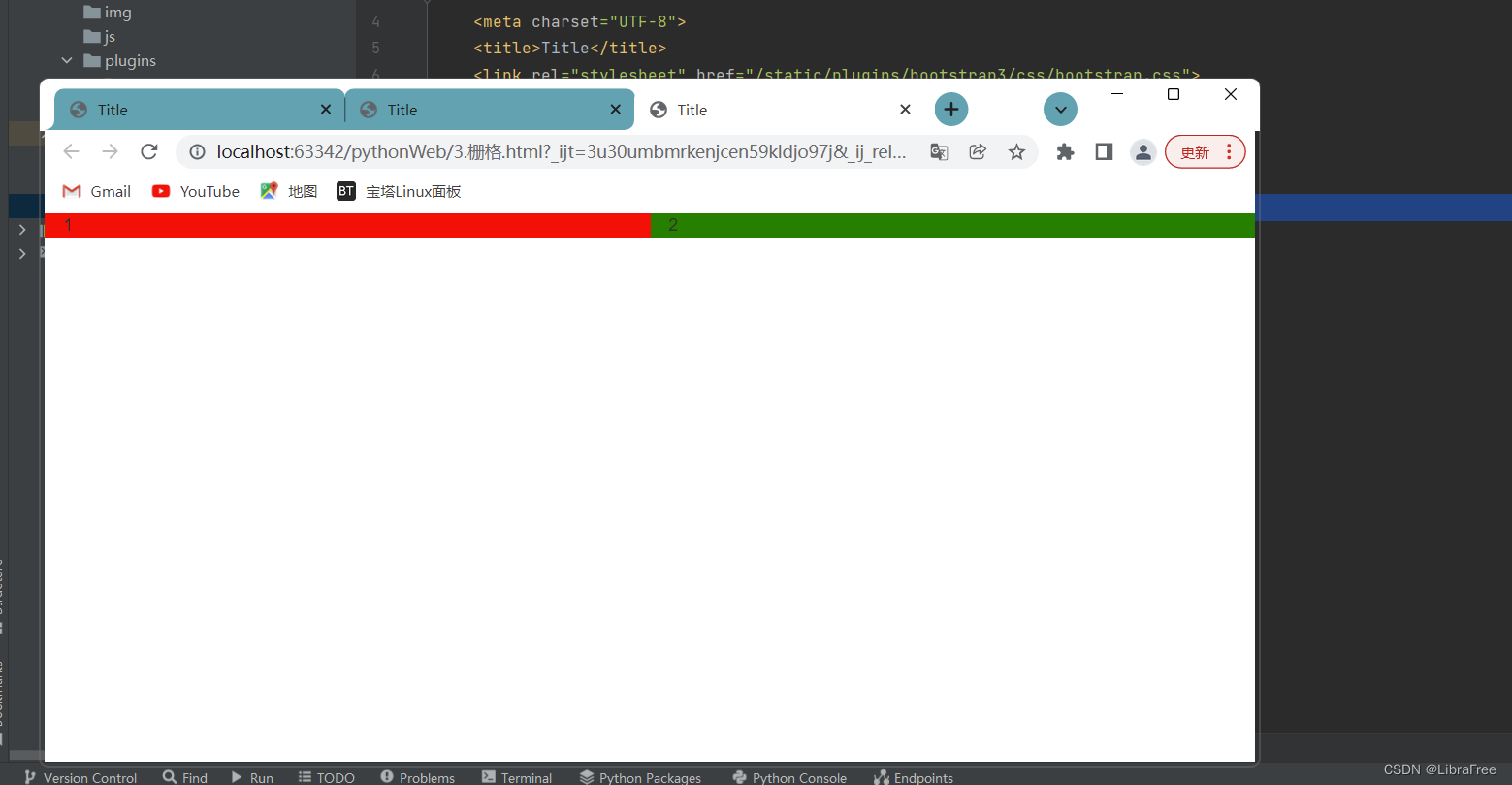Select the js folder in project tree
This screenshot has height=785, width=1512.
click(x=100, y=36)
